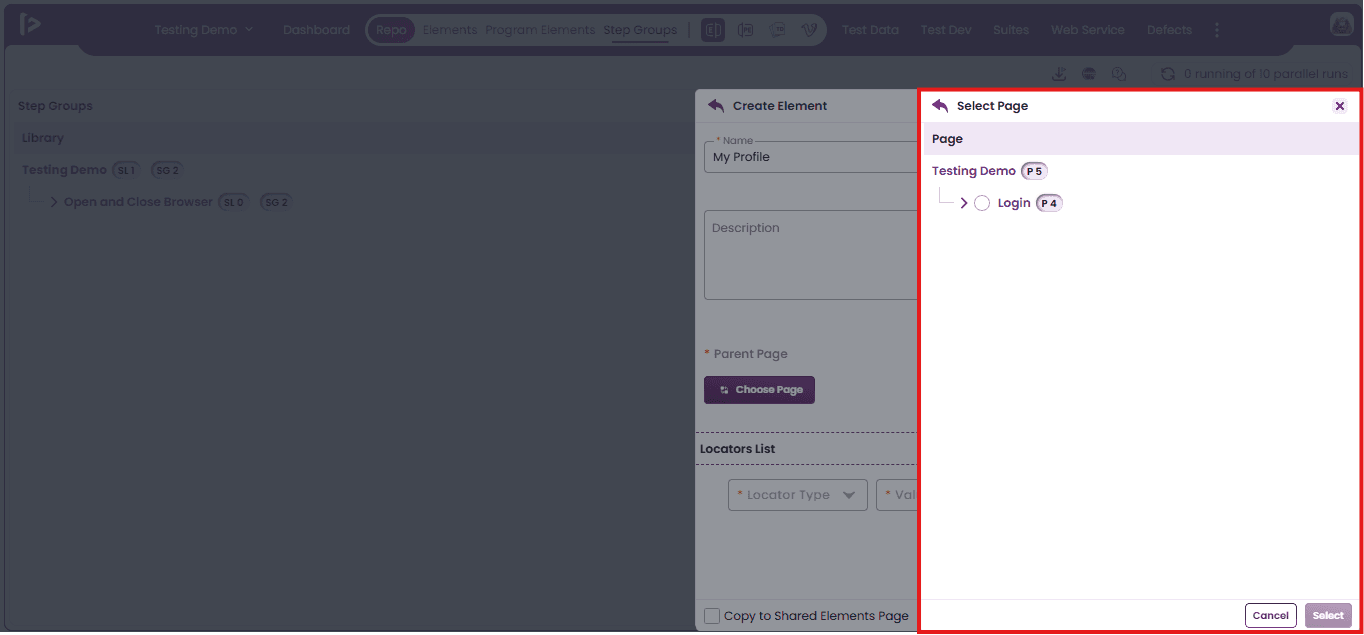The image size is (1364, 635).
Task: Click into the Description text area
Action: pyautogui.click(x=811, y=255)
